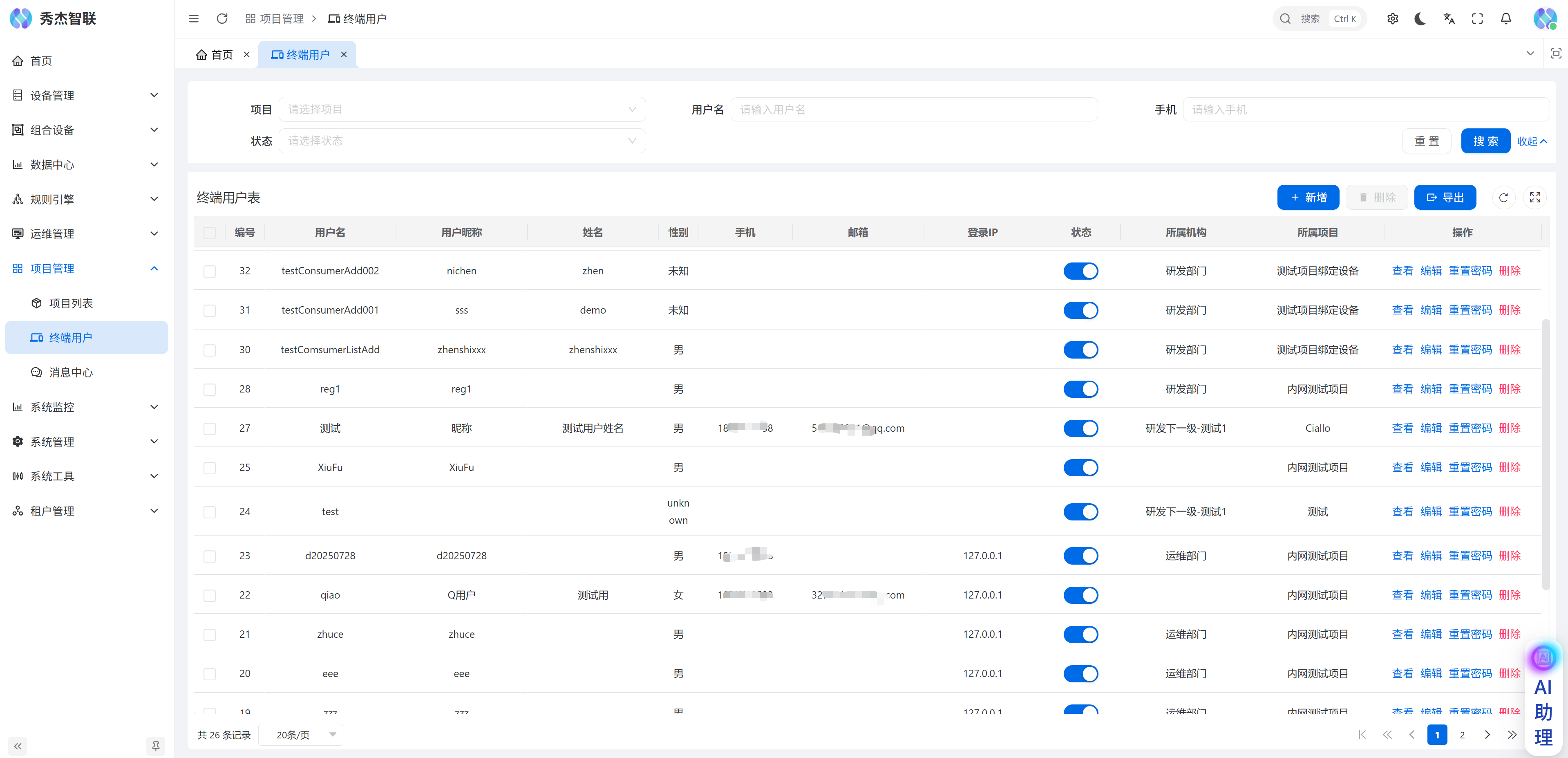This screenshot has width=1568, height=758.
Task: Check the row checkbox for user 28
Action: coord(209,390)
